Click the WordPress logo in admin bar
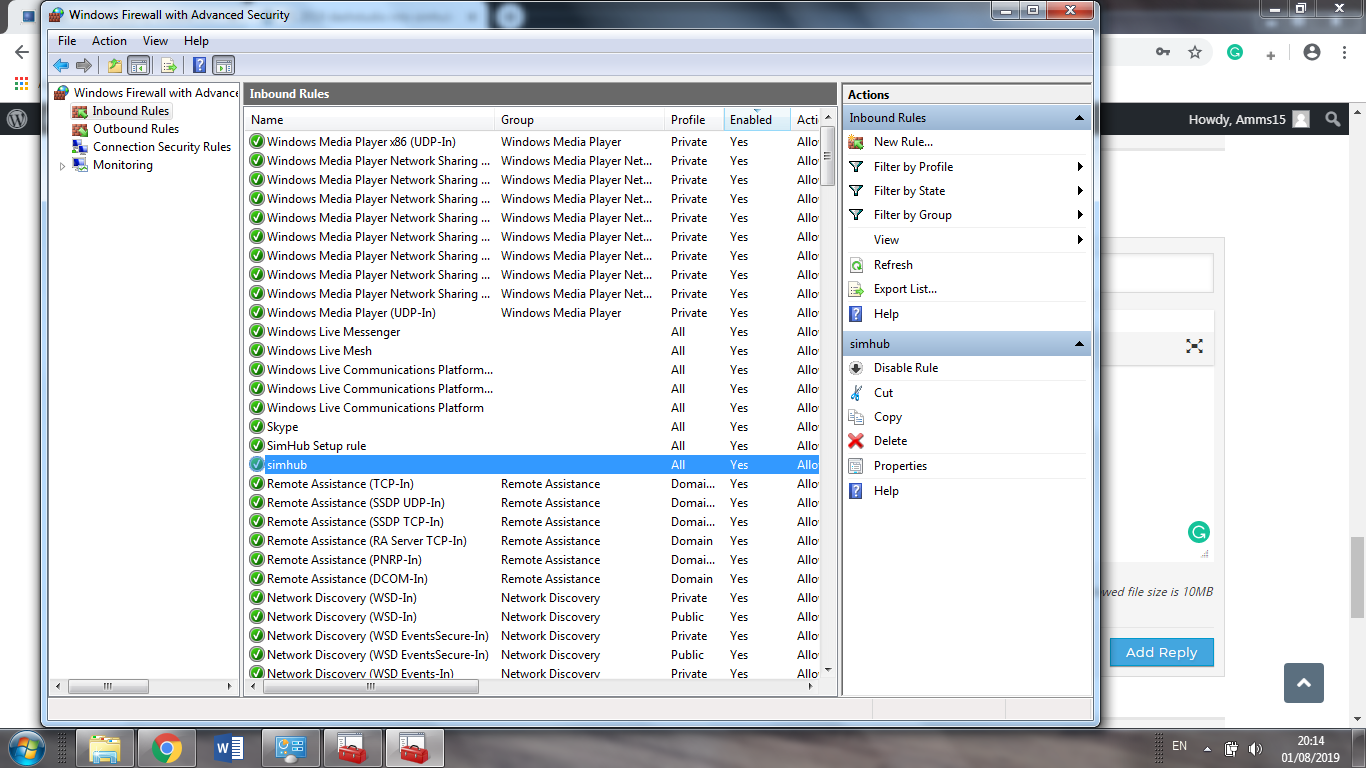The width and height of the screenshot is (1366, 768). point(17,119)
